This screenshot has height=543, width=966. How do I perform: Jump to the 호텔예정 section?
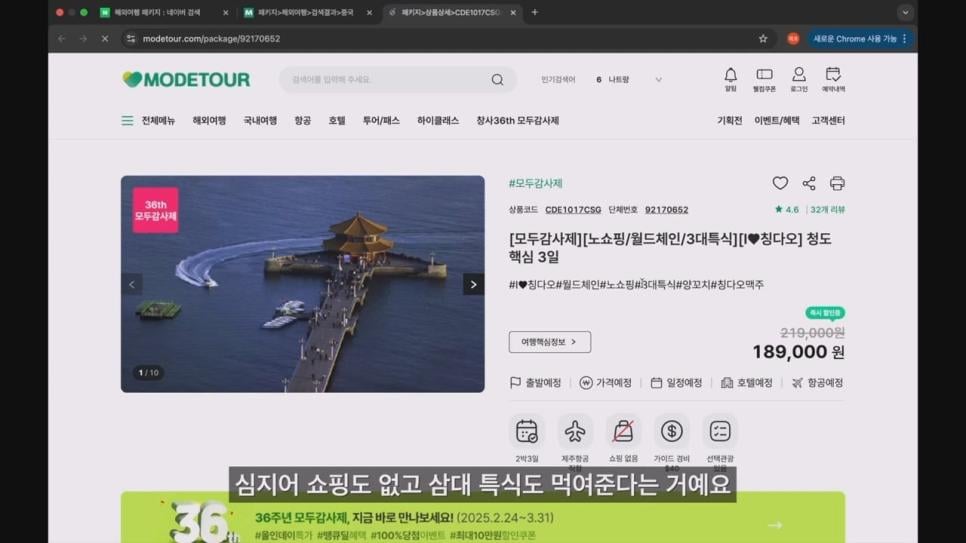746,383
